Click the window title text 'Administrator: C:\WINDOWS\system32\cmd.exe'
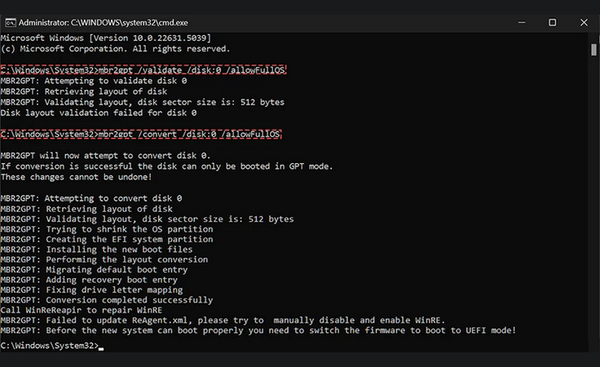 point(103,23)
